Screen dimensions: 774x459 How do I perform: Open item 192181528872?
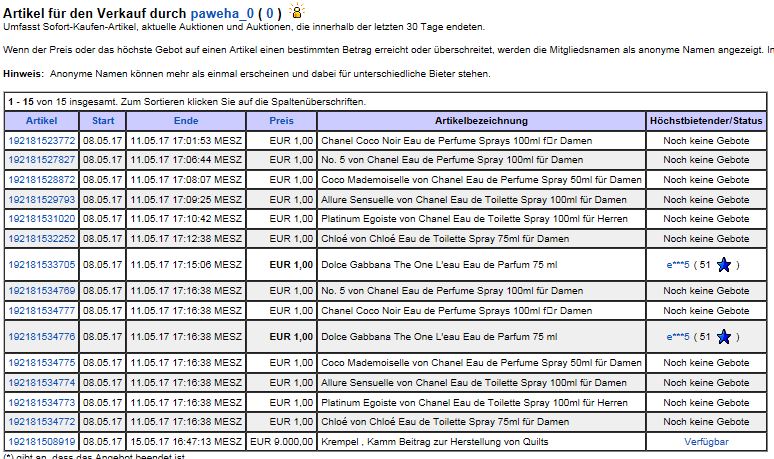point(41,180)
